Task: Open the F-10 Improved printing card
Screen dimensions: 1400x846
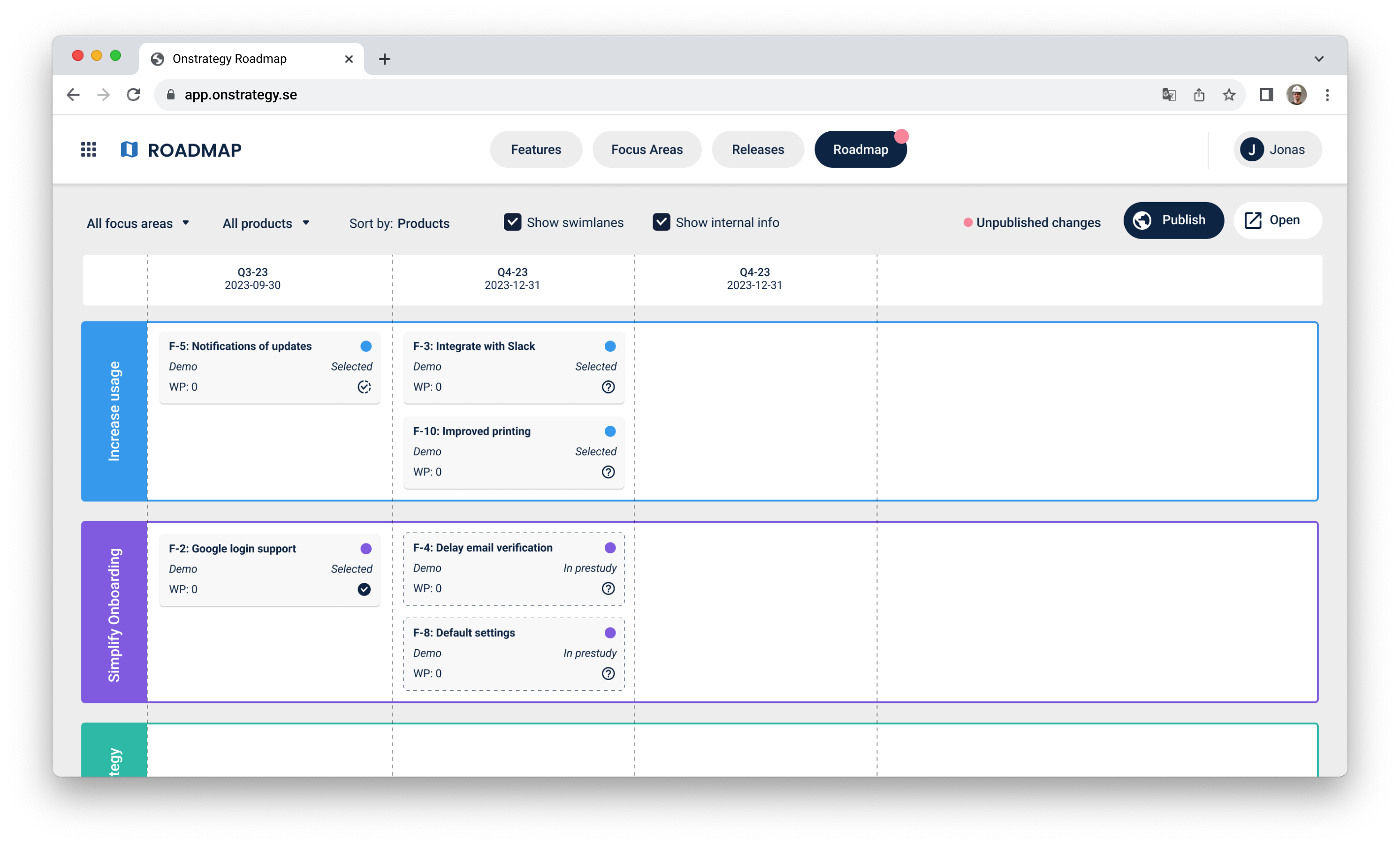Action: (472, 431)
